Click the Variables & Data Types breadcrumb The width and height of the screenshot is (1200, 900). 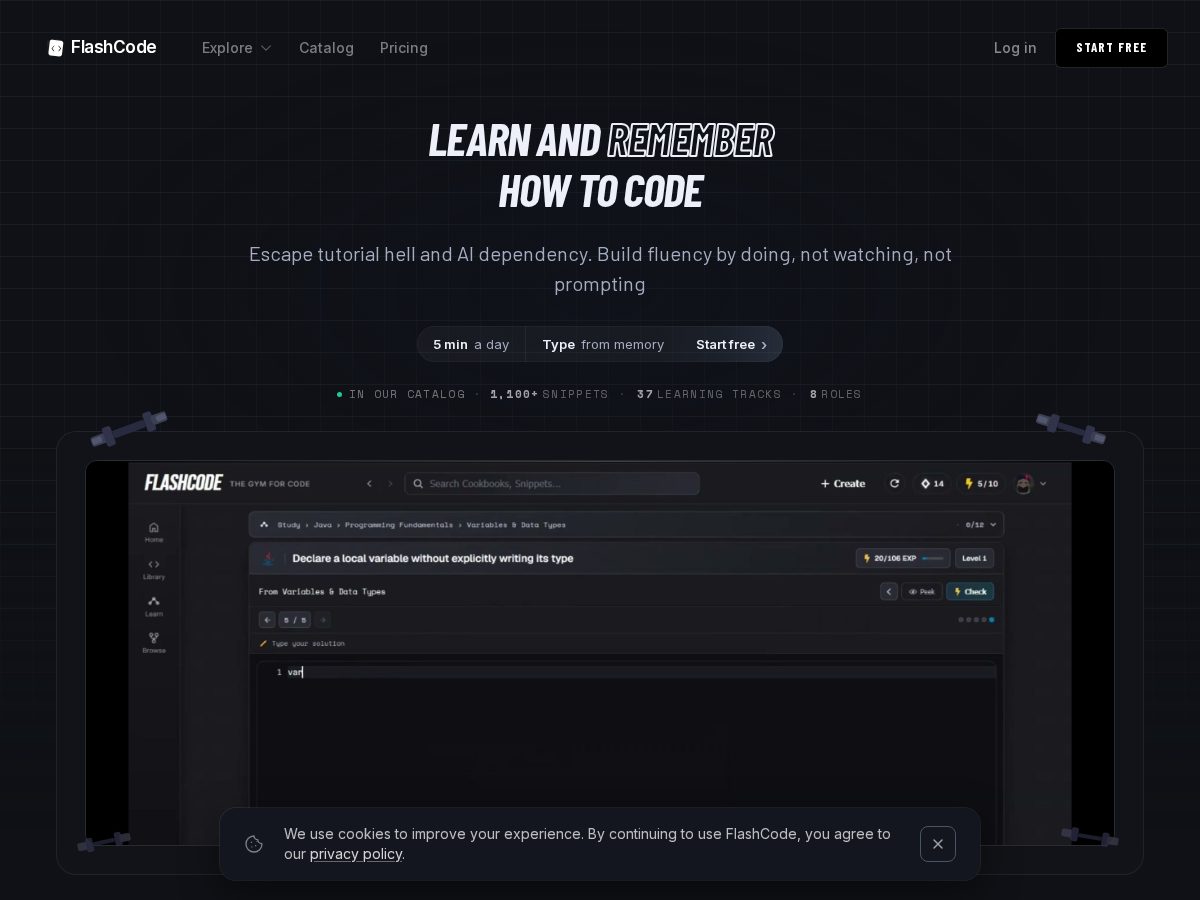coord(516,524)
